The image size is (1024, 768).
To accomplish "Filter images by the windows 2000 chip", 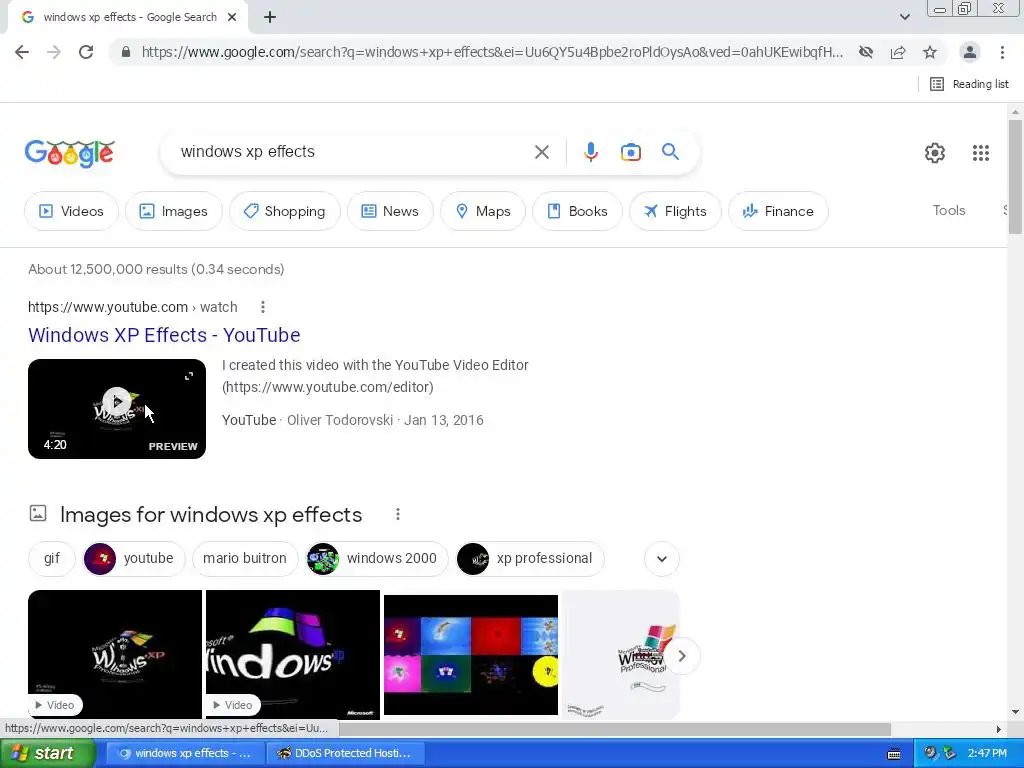I will pos(377,558).
